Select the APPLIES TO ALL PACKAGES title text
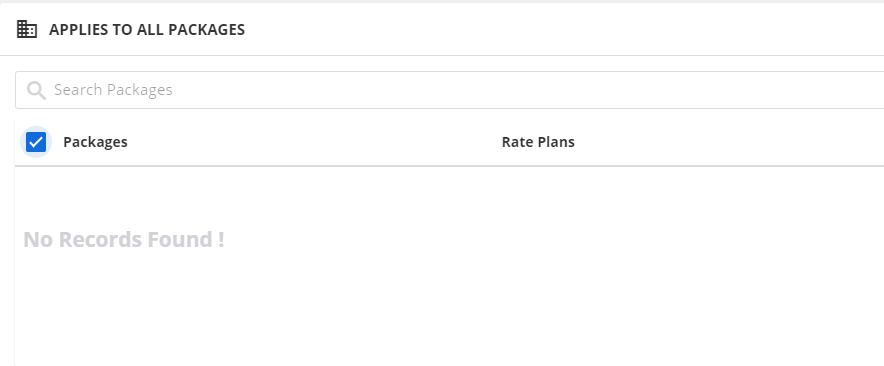The height and width of the screenshot is (366, 884). 147,29
